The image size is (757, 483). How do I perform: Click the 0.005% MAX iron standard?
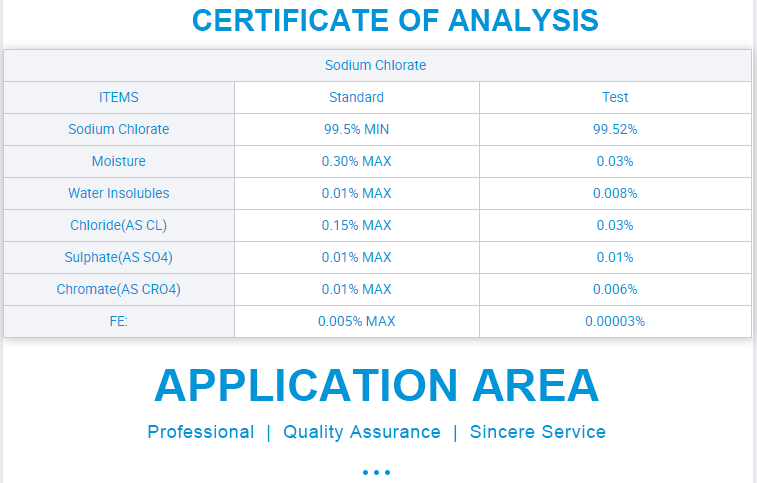point(356,321)
